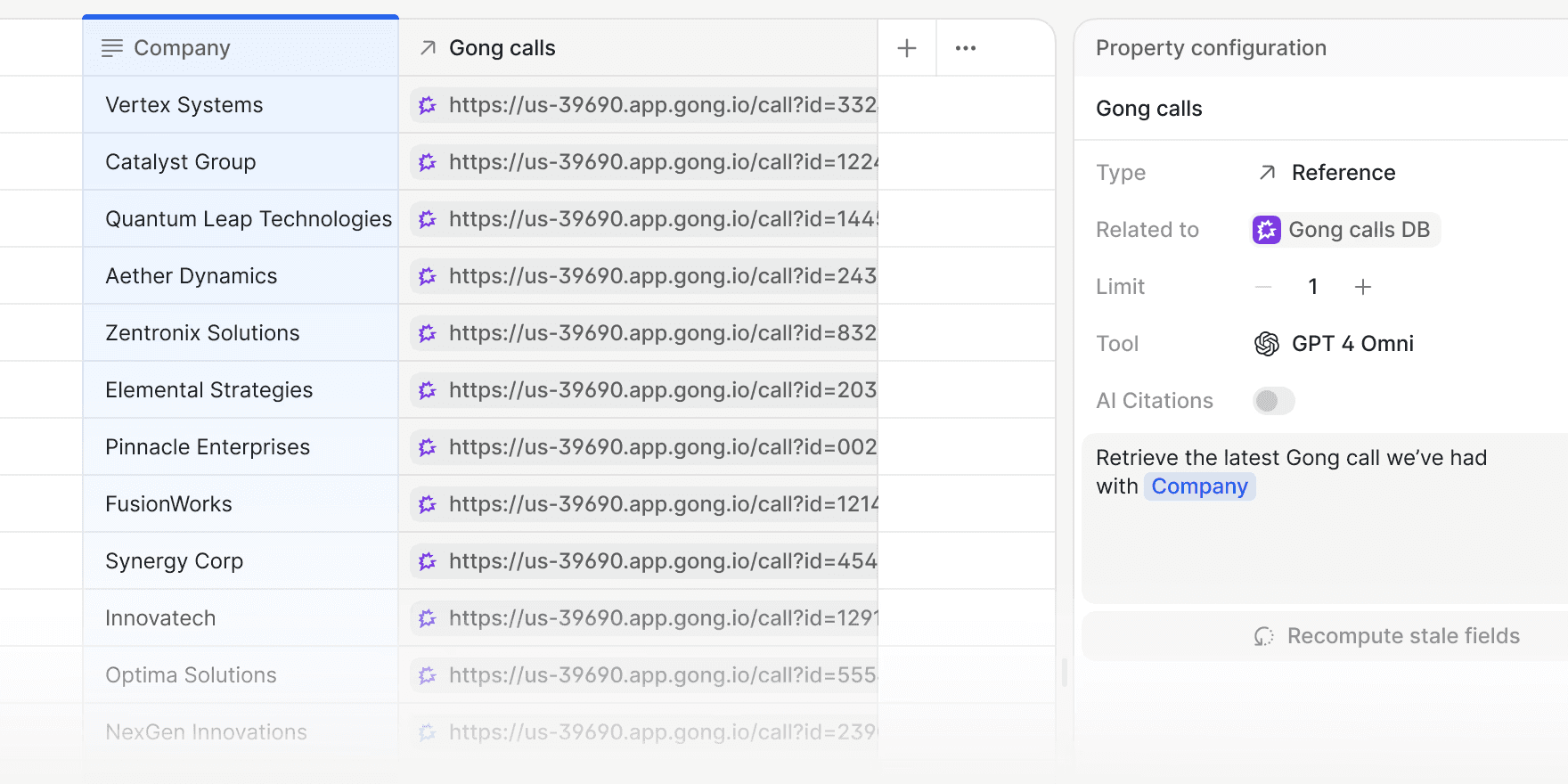Click the Gong icon in Vertex Systems row

[x=428, y=105]
